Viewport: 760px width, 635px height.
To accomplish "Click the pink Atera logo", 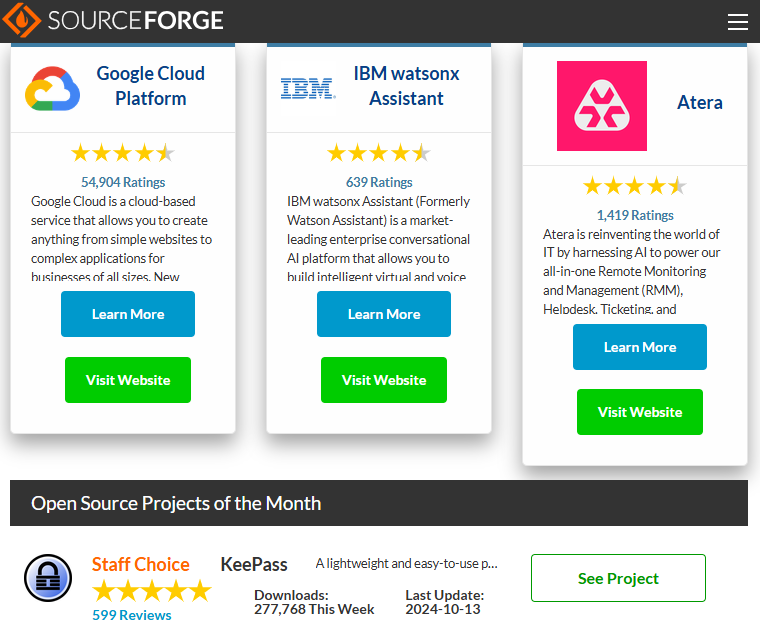I will [602, 106].
